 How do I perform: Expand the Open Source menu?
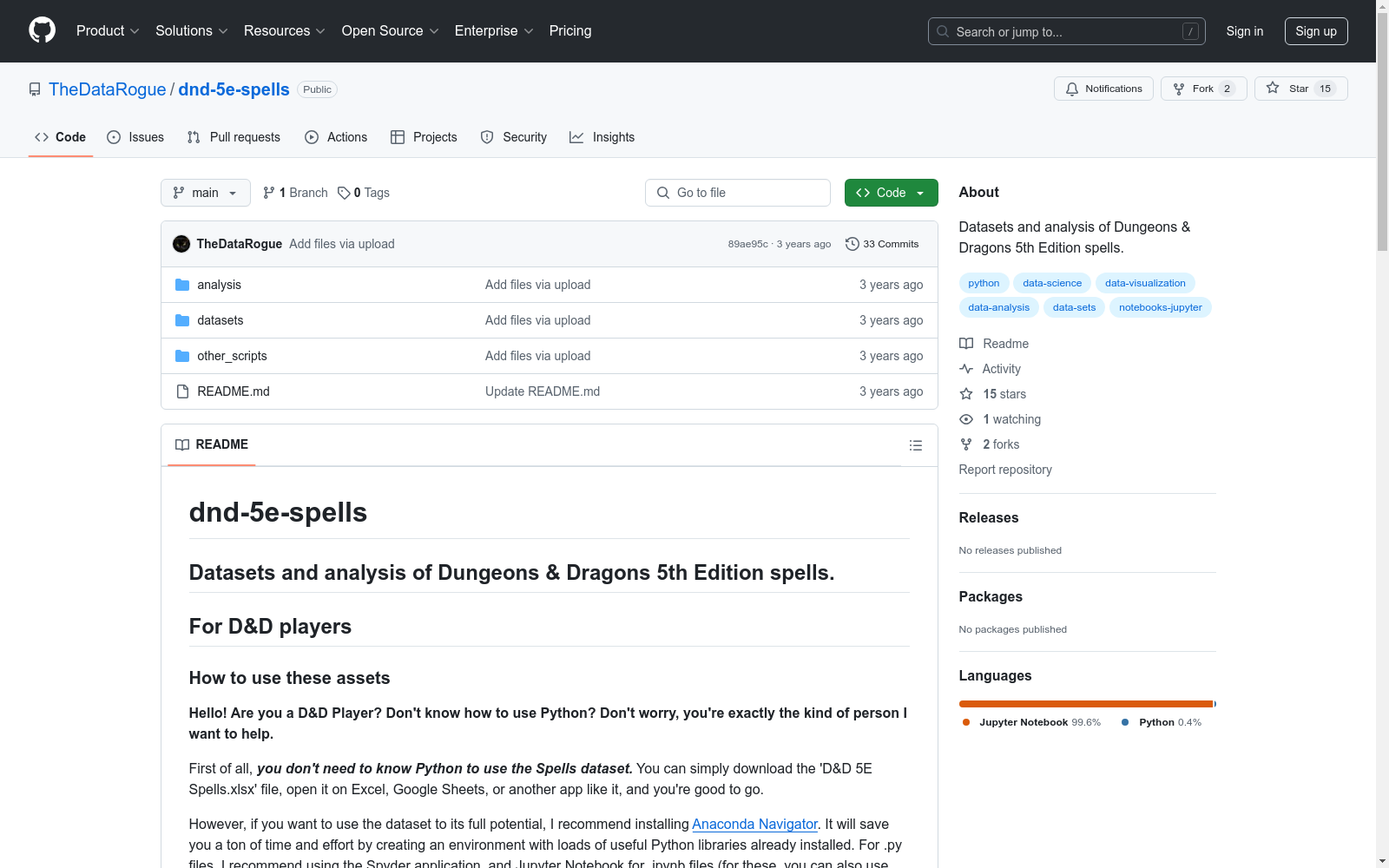[x=391, y=31]
